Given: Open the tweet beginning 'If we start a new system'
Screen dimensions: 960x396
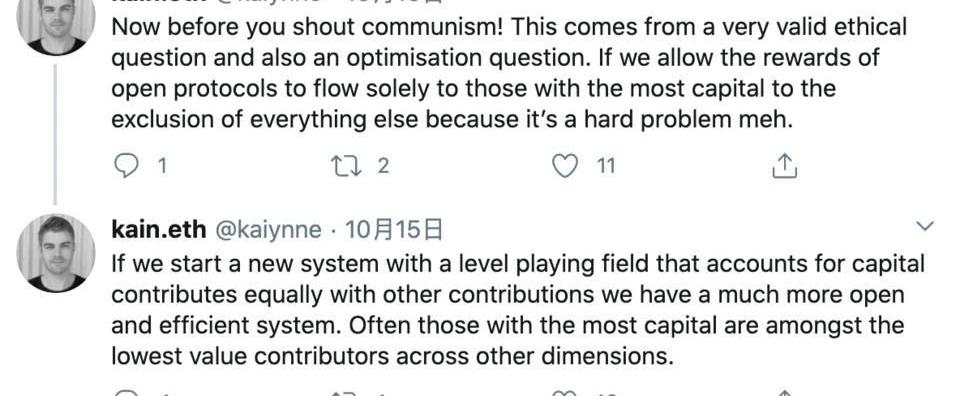Looking at the screenshot, I should pyautogui.click(x=517, y=310).
